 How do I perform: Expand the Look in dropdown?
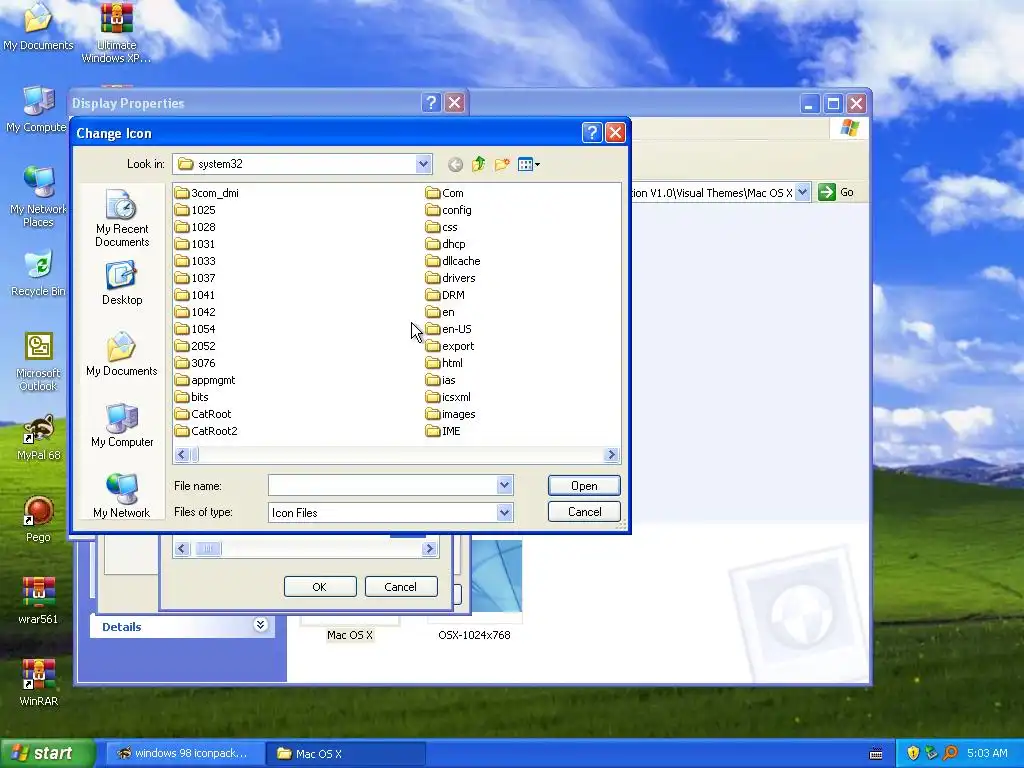click(x=423, y=164)
